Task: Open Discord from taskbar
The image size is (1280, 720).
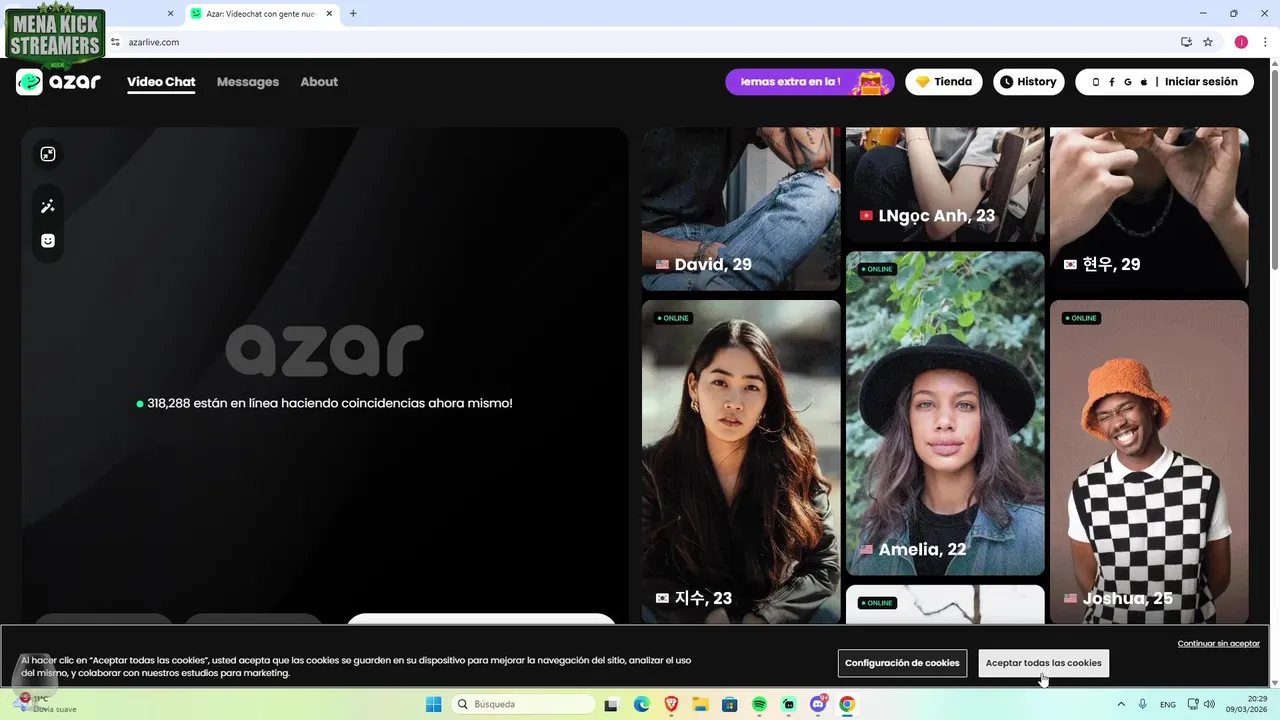Action: [x=818, y=704]
